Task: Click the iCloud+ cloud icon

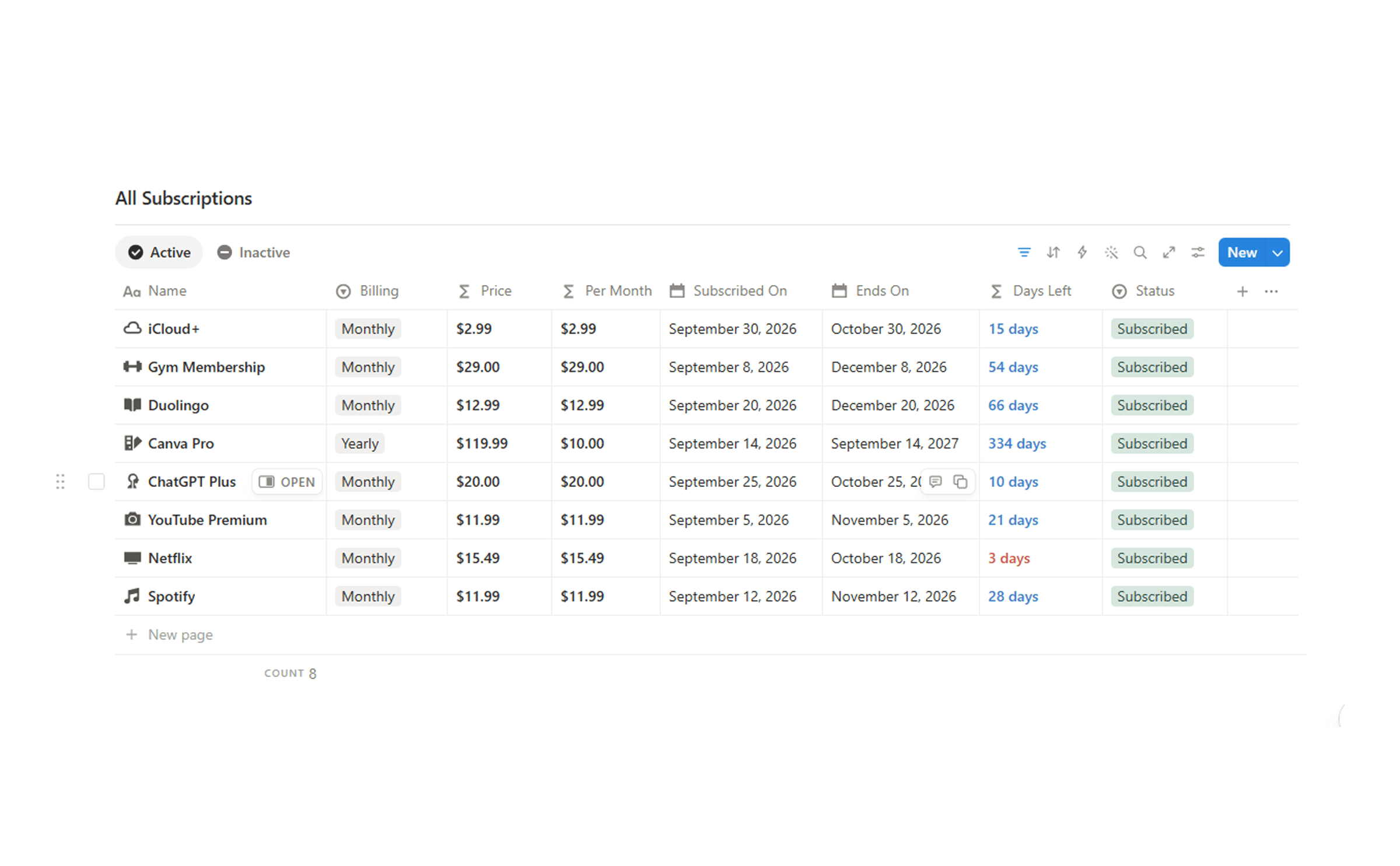Action: (132, 328)
